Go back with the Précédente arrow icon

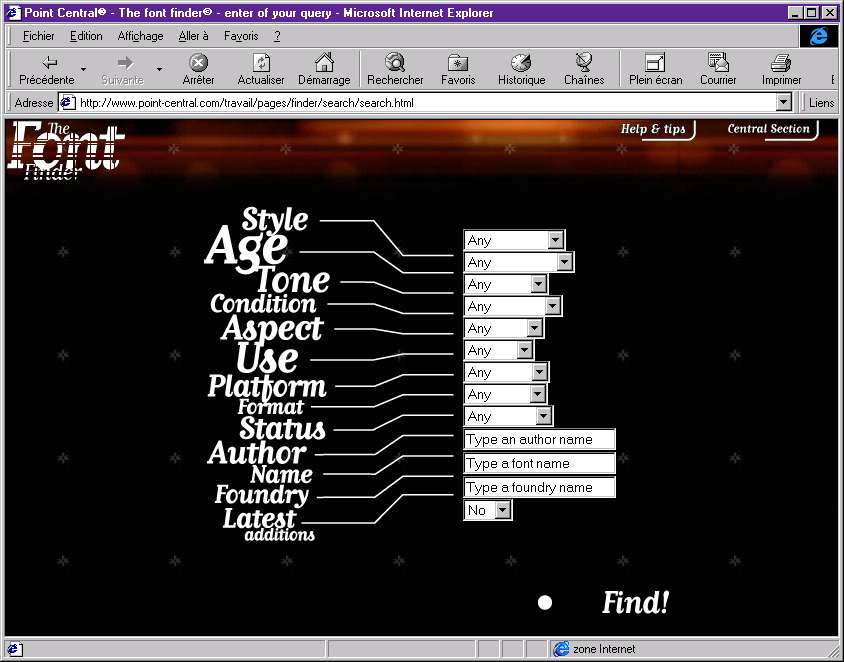pos(49,62)
